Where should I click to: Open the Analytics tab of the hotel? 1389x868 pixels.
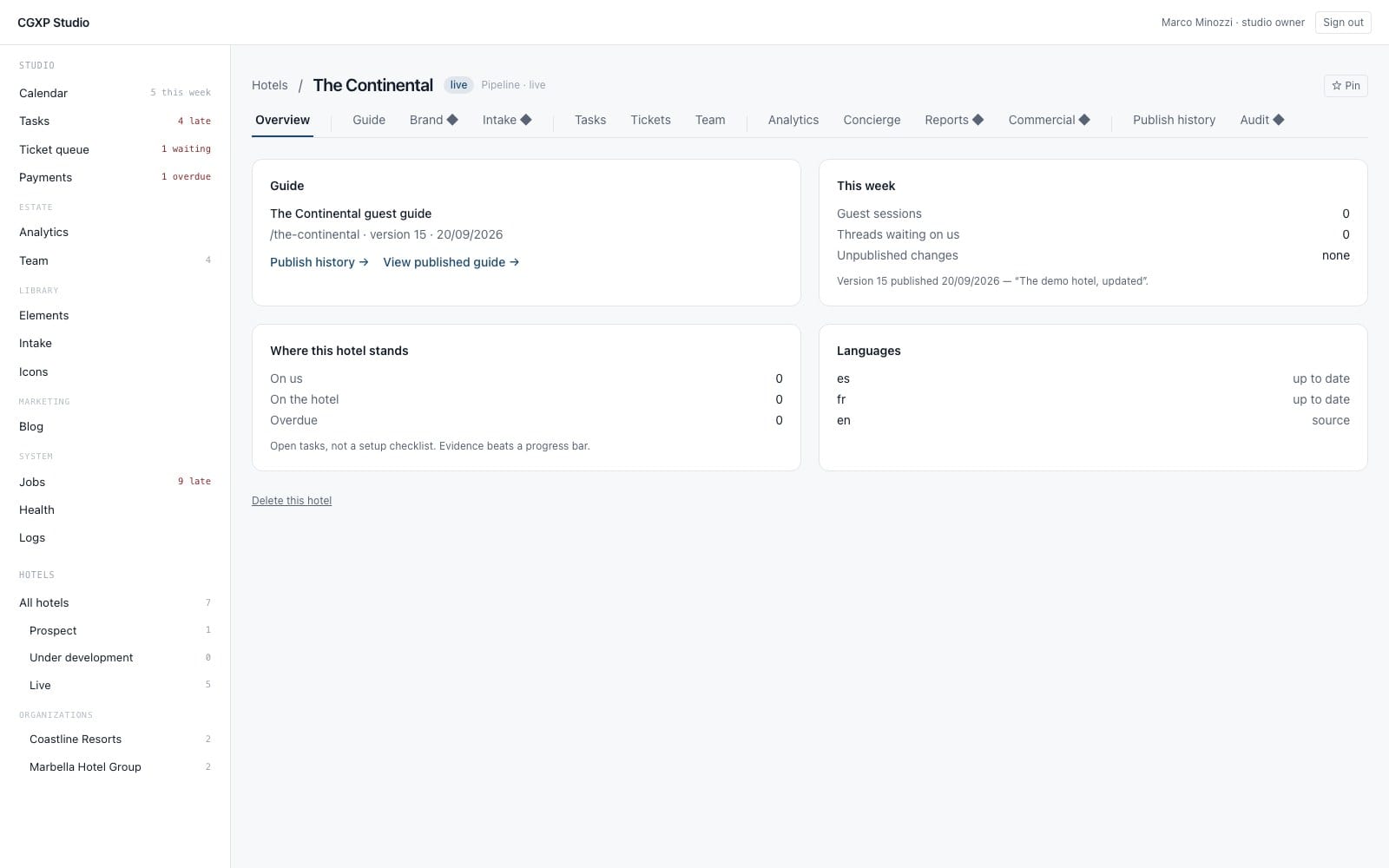(793, 120)
